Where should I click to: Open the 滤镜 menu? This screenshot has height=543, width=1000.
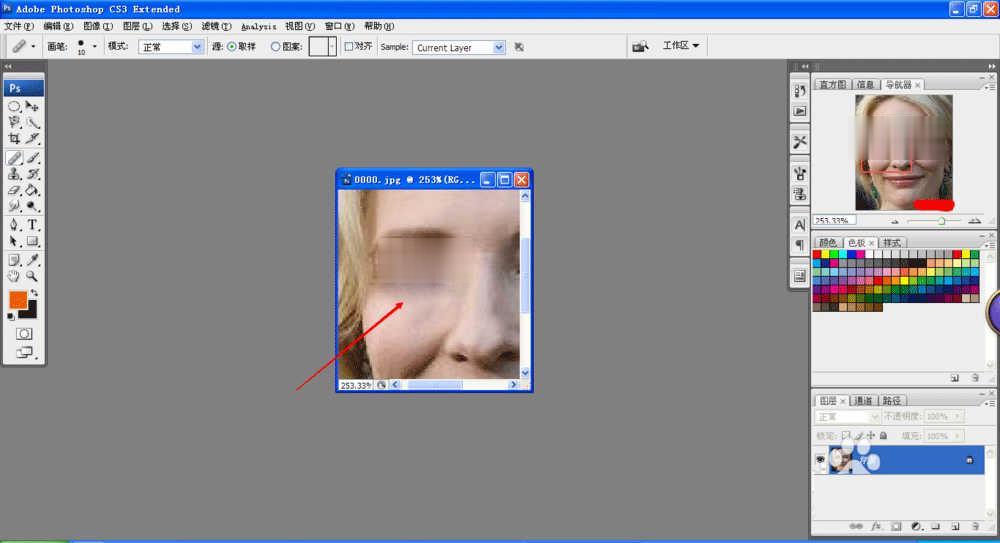pos(216,26)
